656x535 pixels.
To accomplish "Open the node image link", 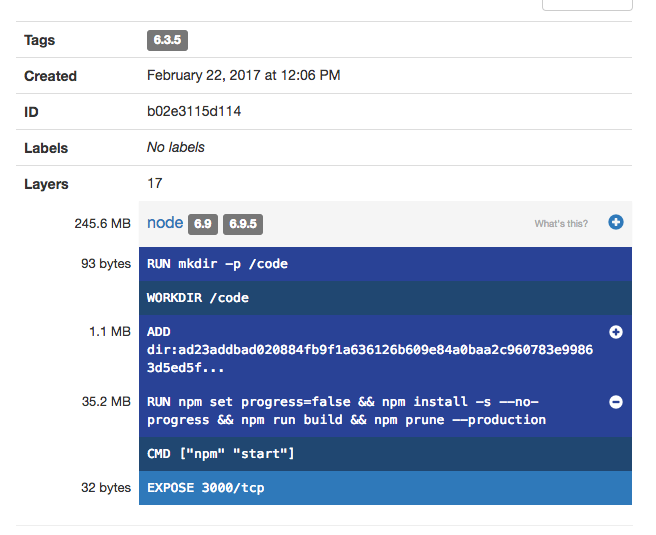I will point(165,223).
